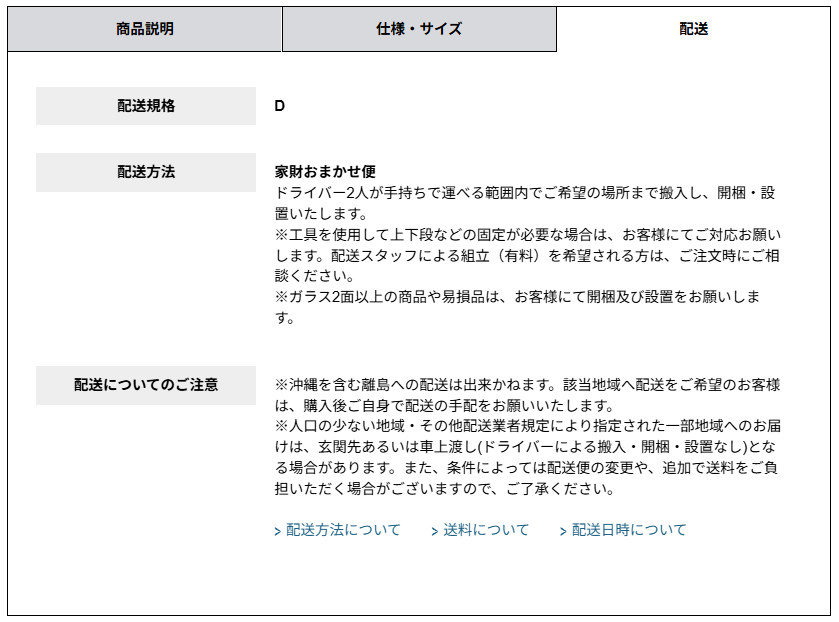
Task: Follow the 送料について link
Action: [486, 530]
